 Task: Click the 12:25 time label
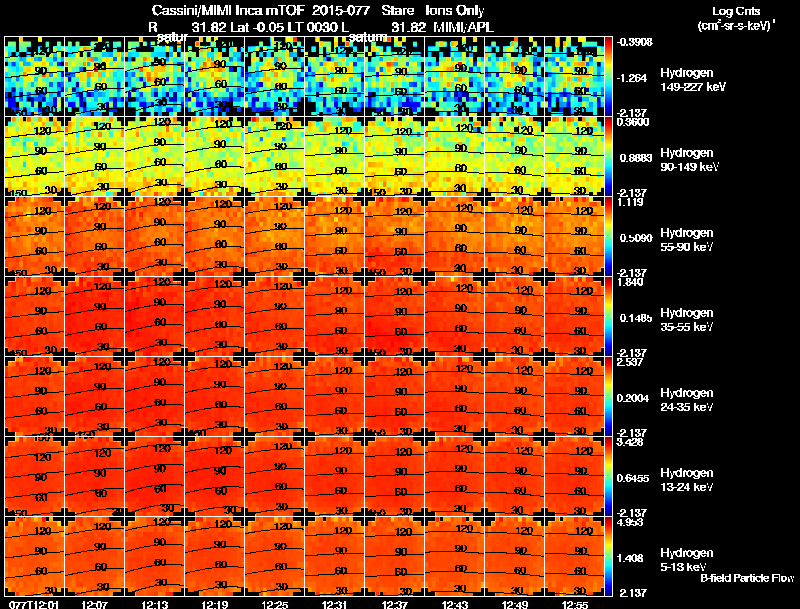(x=275, y=604)
